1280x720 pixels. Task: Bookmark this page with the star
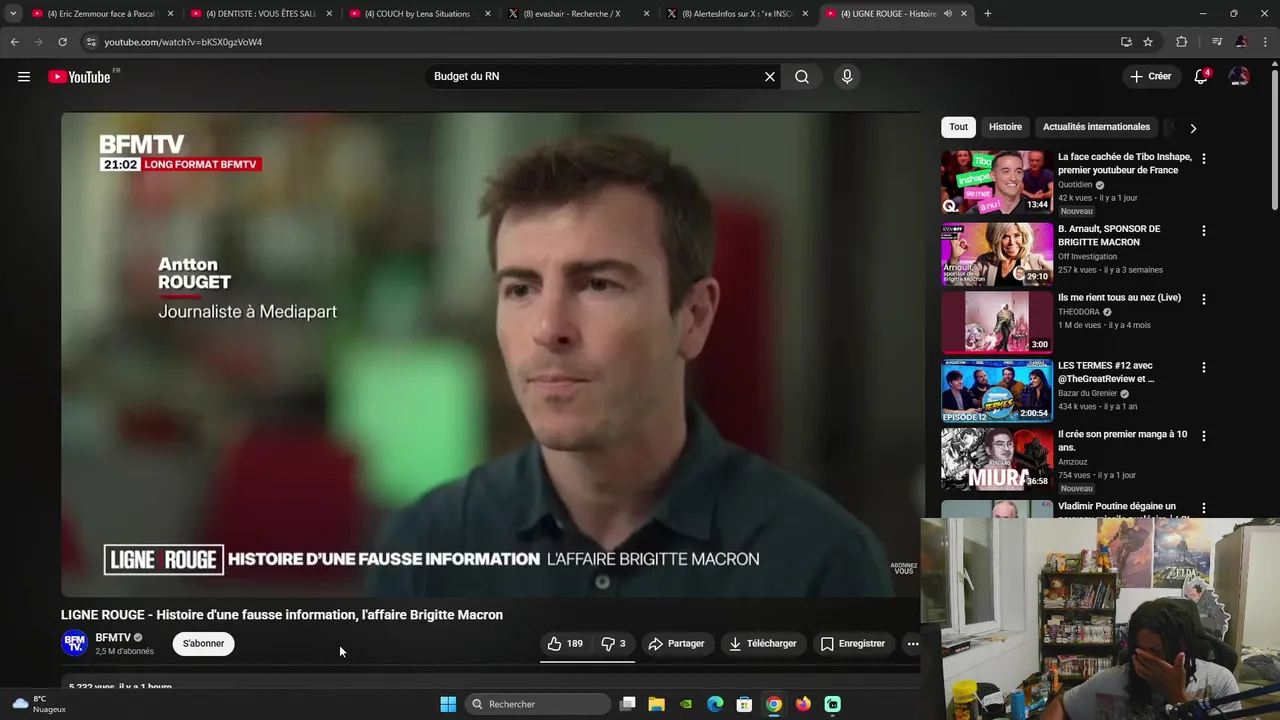[1148, 42]
